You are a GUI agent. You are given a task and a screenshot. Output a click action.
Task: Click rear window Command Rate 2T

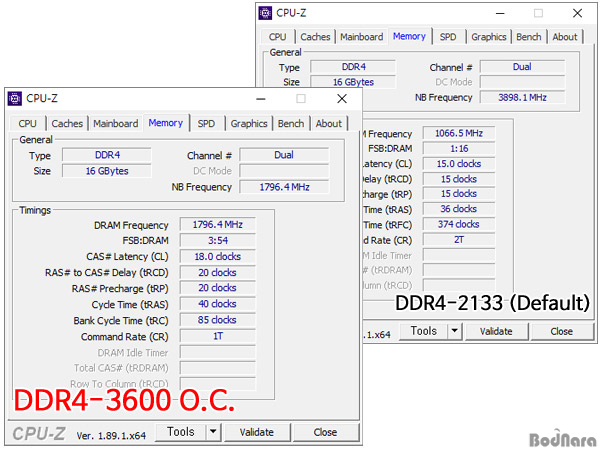[459, 240]
